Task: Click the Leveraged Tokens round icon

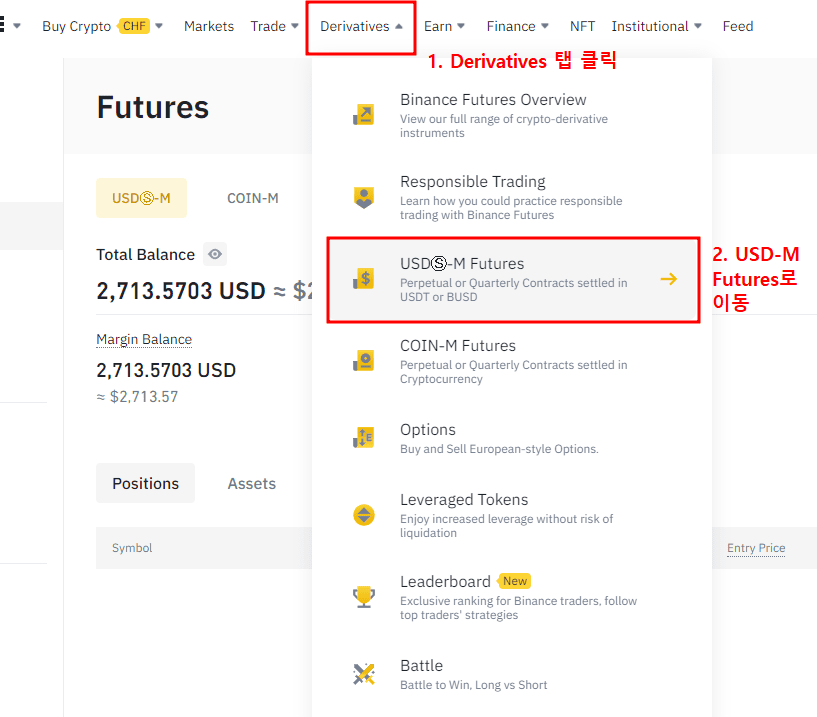Action: (x=364, y=515)
